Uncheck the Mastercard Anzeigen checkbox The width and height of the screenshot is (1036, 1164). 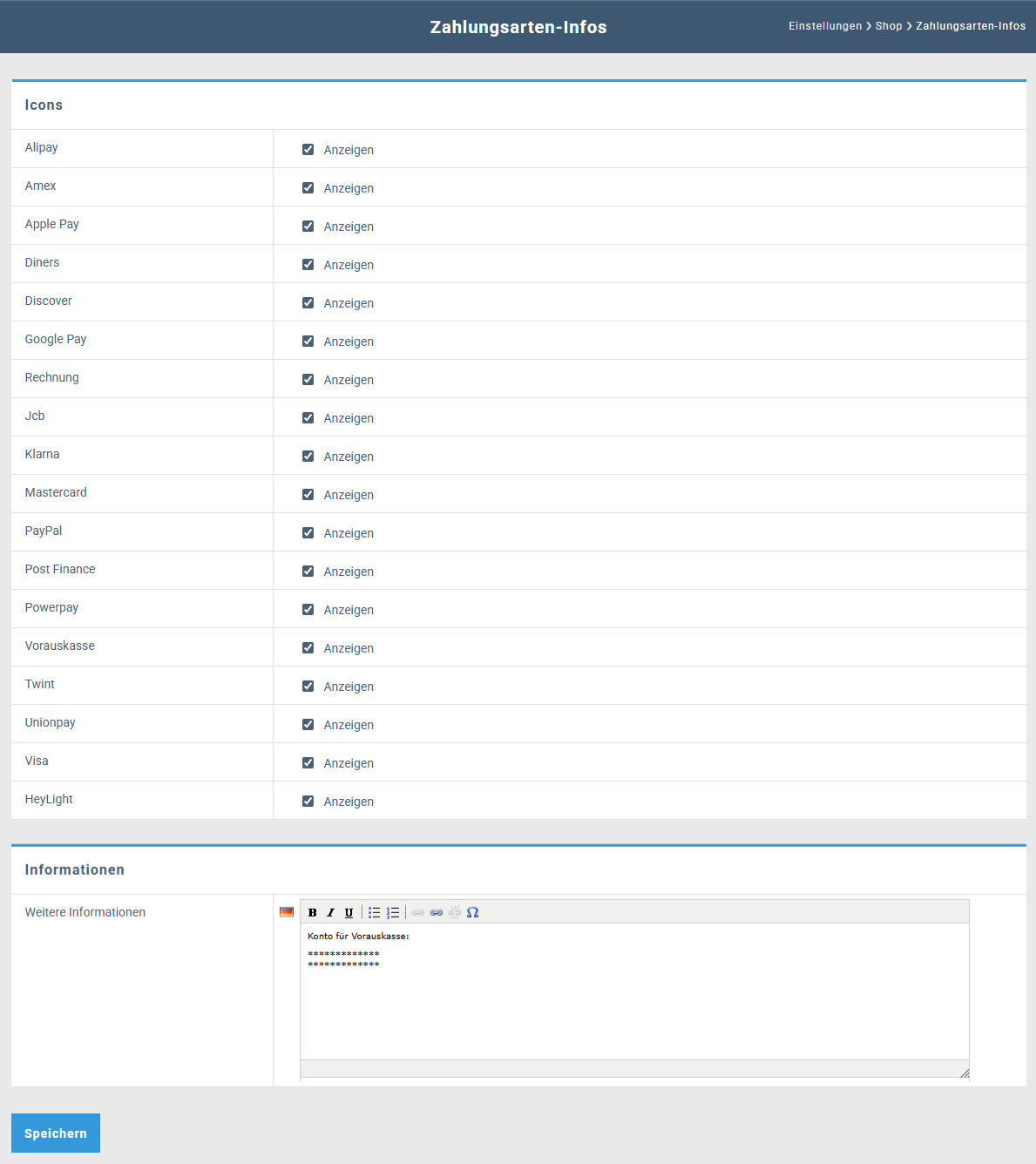pyautogui.click(x=308, y=495)
